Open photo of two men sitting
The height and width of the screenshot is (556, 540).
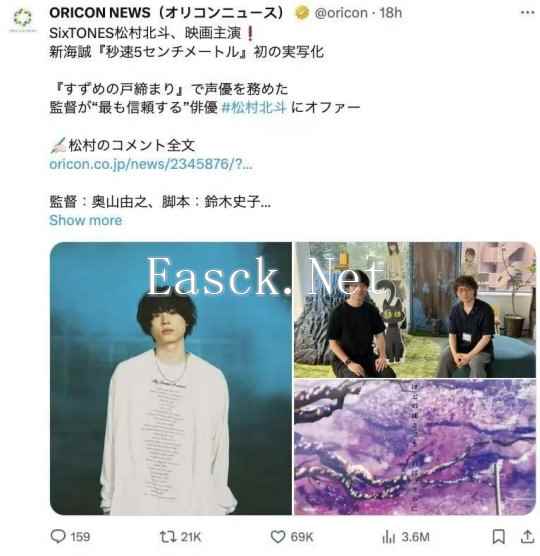[x=415, y=310]
